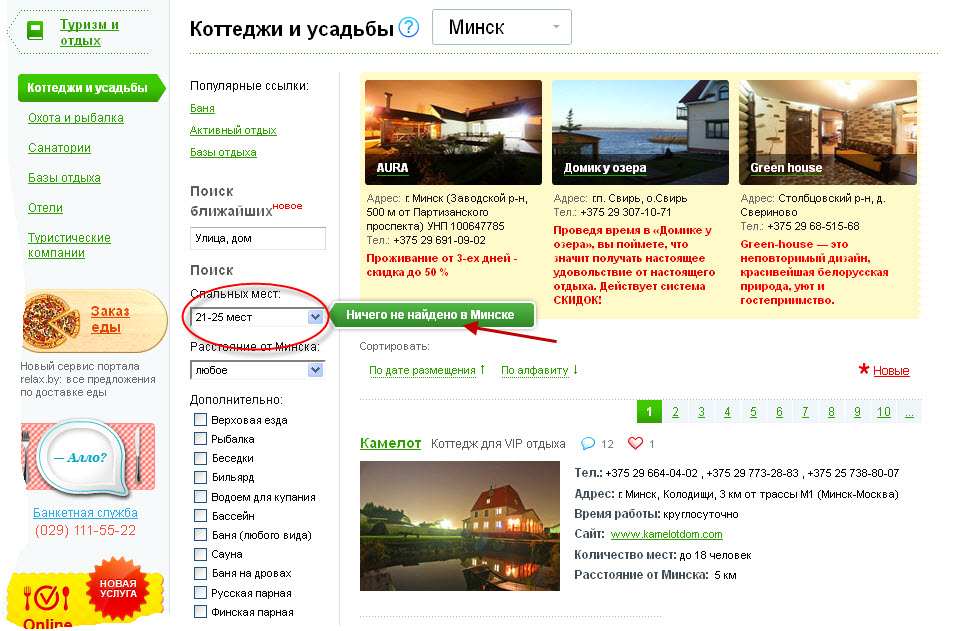Screen dimensions: 965x631
Task: Click the red heart favorites icon
Action: 635,443
